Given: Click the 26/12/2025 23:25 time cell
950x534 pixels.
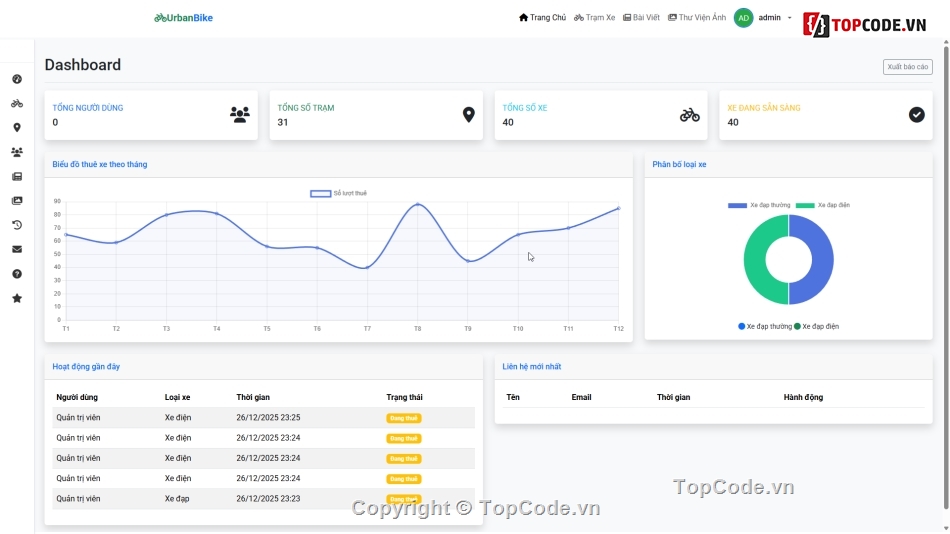Looking at the screenshot, I should click(x=268, y=418).
